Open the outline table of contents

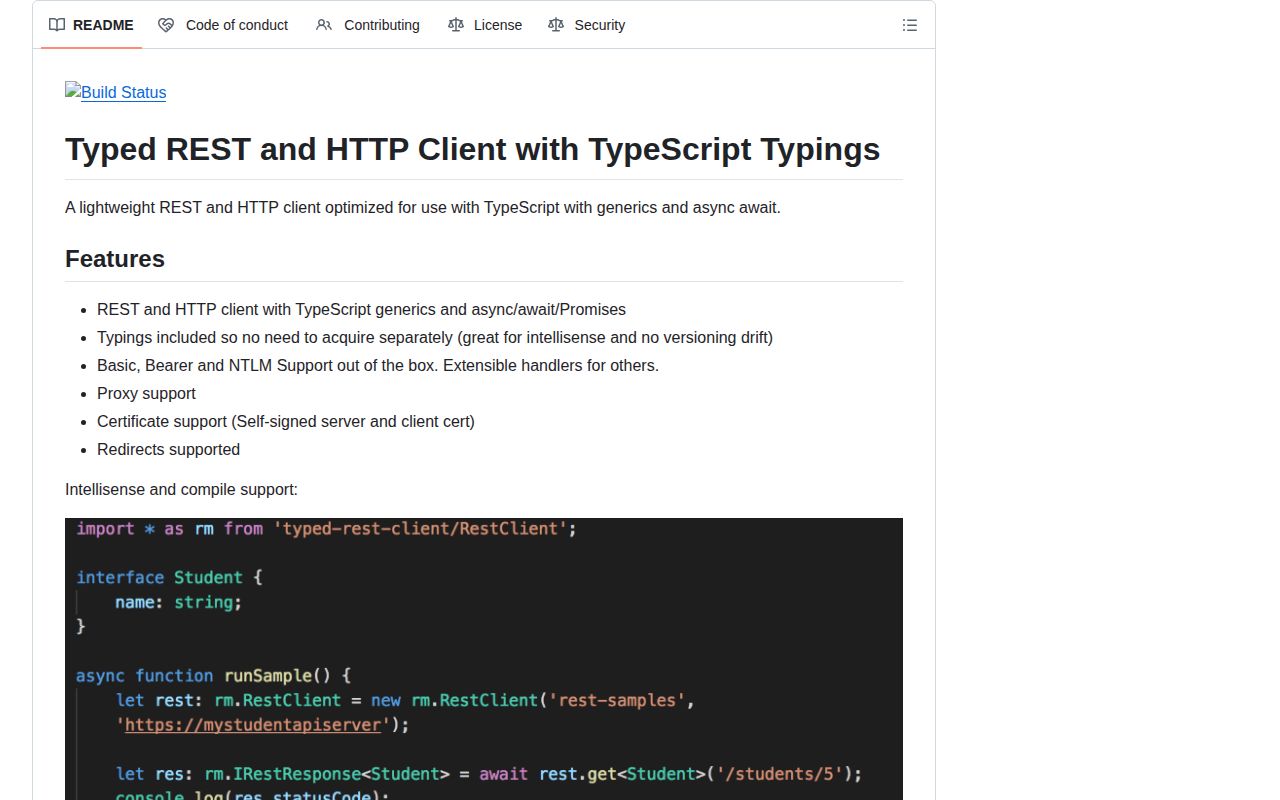pyautogui.click(x=910, y=25)
